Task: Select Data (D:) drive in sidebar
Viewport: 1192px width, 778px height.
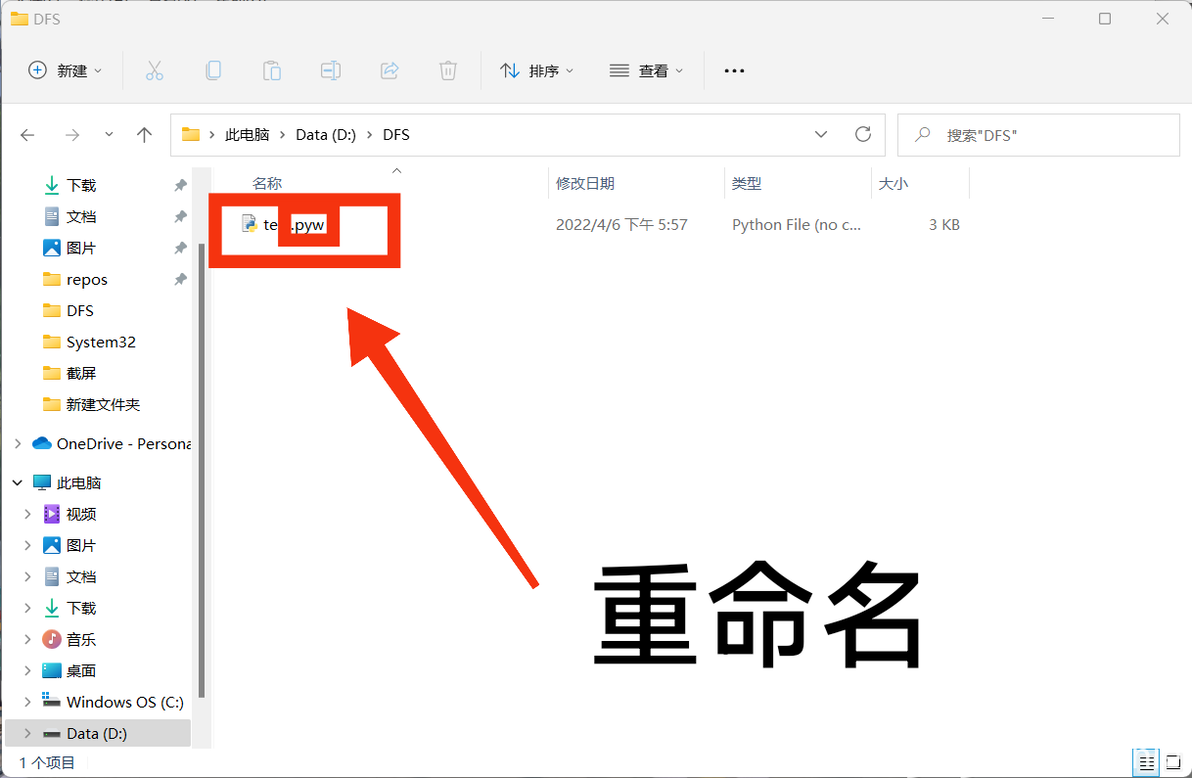Action: click(97, 733)
